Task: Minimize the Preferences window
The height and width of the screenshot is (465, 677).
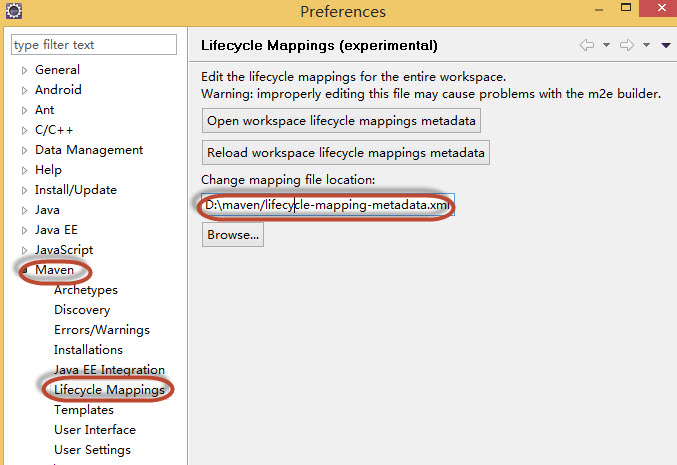Action: pos(599,9)
